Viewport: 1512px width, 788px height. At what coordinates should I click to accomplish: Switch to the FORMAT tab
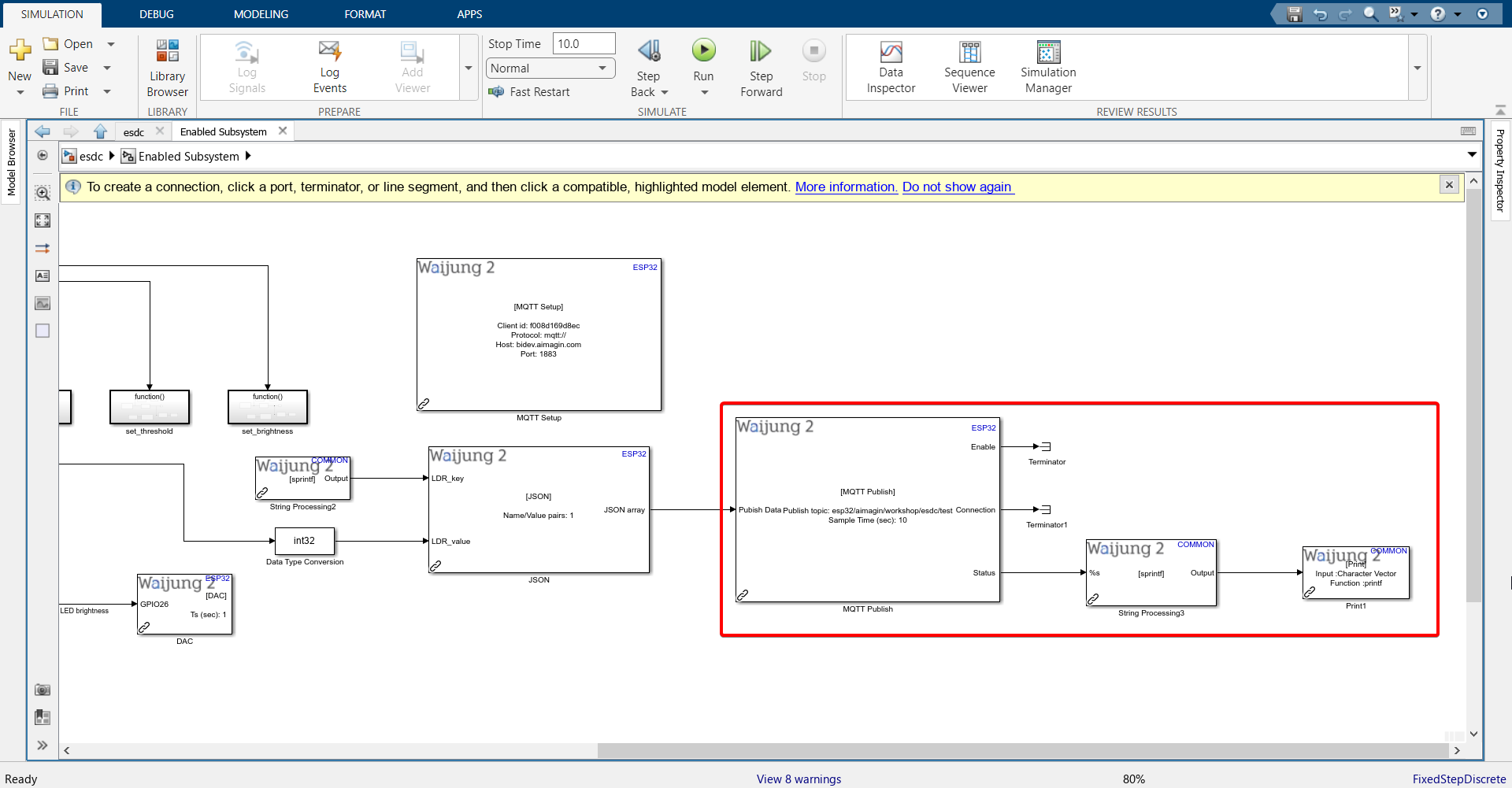point(365,14)
